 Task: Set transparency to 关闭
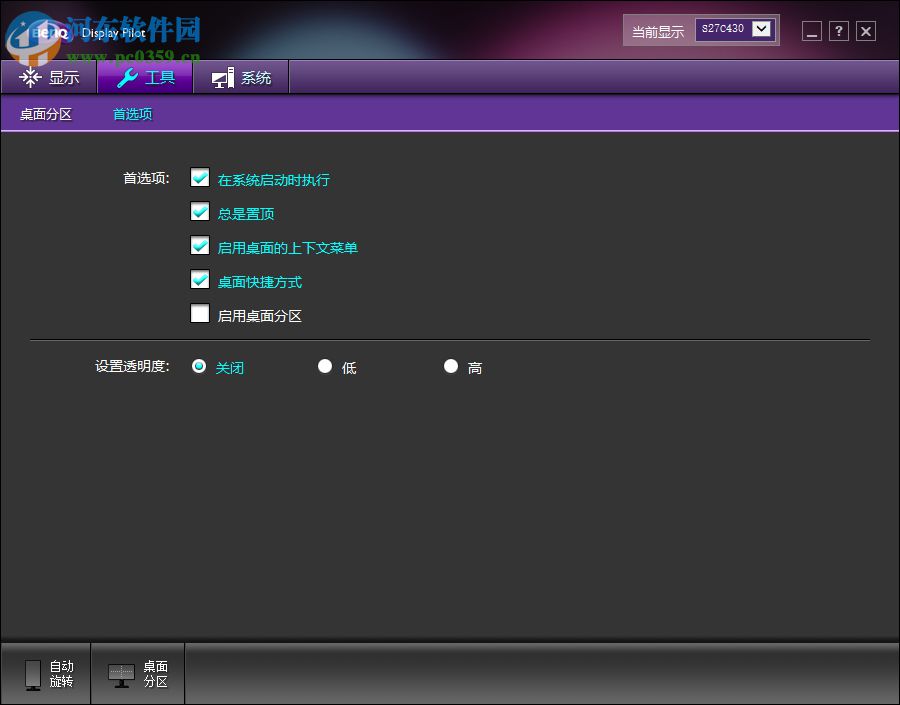pyautogui.click(x=199, y=366)
